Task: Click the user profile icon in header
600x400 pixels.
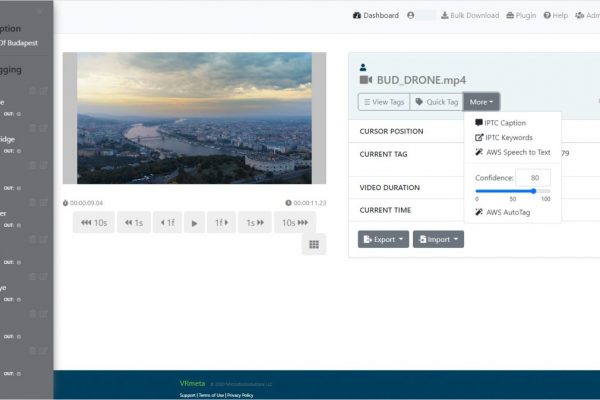Action: tap(411, 15)
